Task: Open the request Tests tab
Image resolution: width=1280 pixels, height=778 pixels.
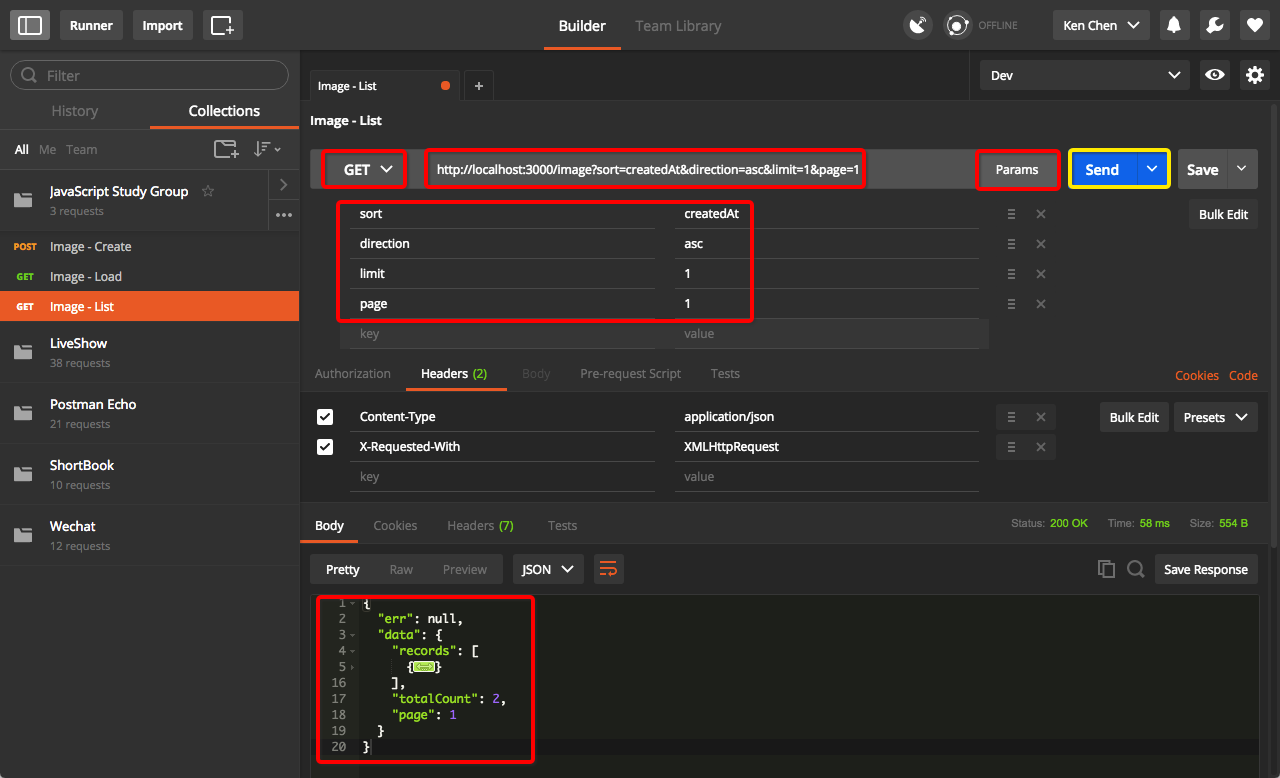Action: [x=725, y=374]
